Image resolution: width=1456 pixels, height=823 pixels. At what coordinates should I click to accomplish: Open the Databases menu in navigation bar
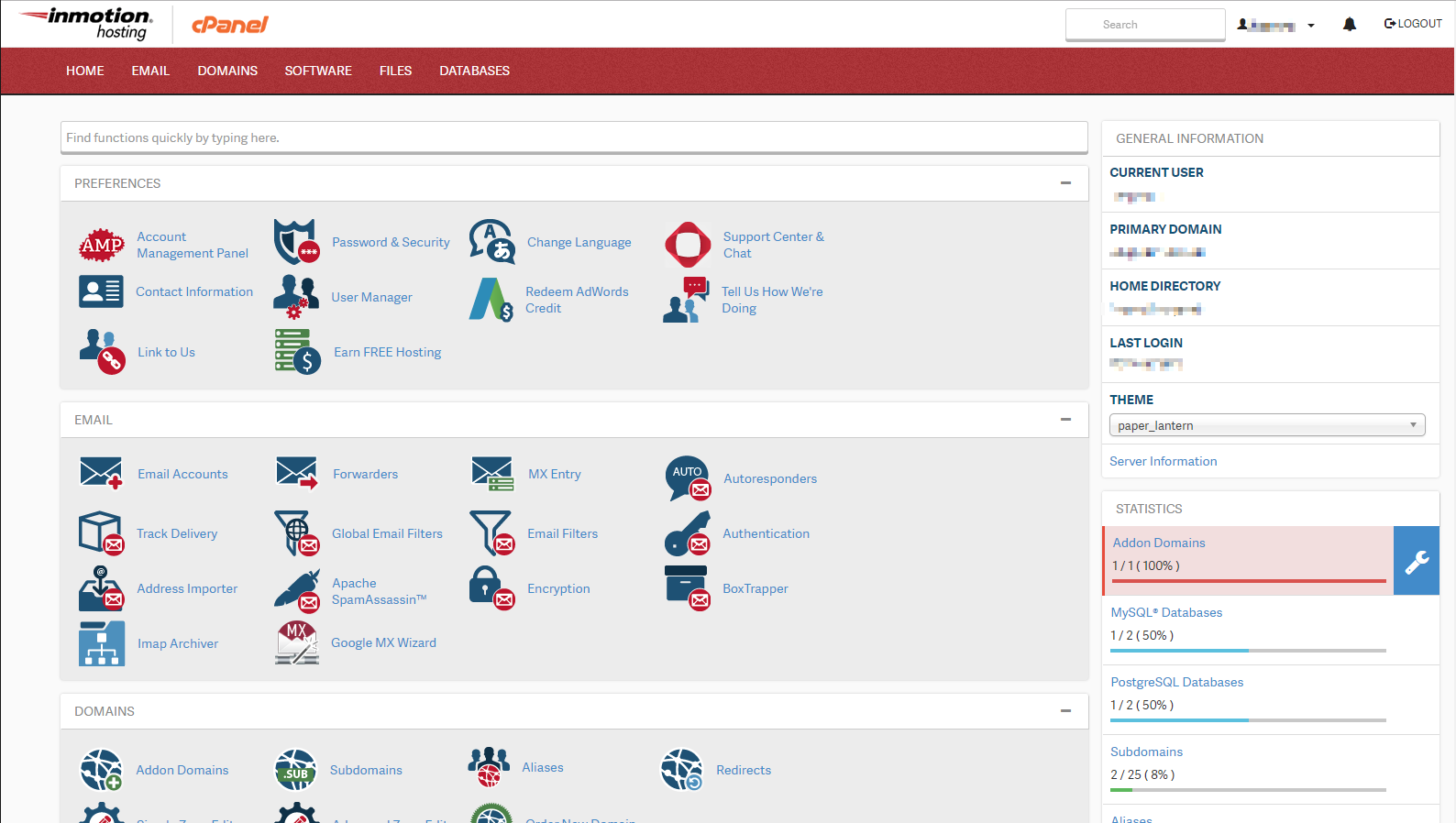click(x=474, y=71)
